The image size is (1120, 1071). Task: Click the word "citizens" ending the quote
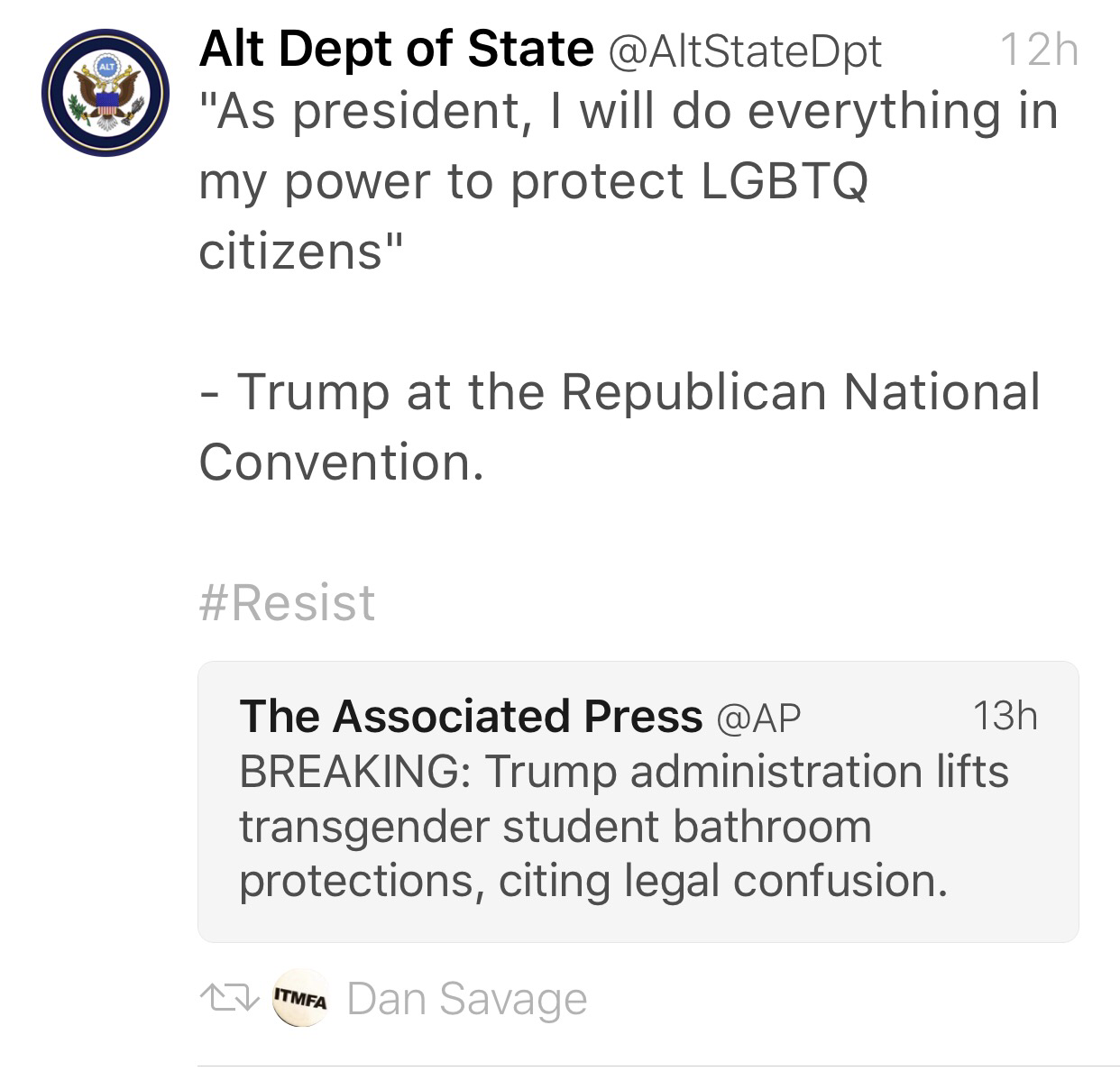tap(290, 252)
